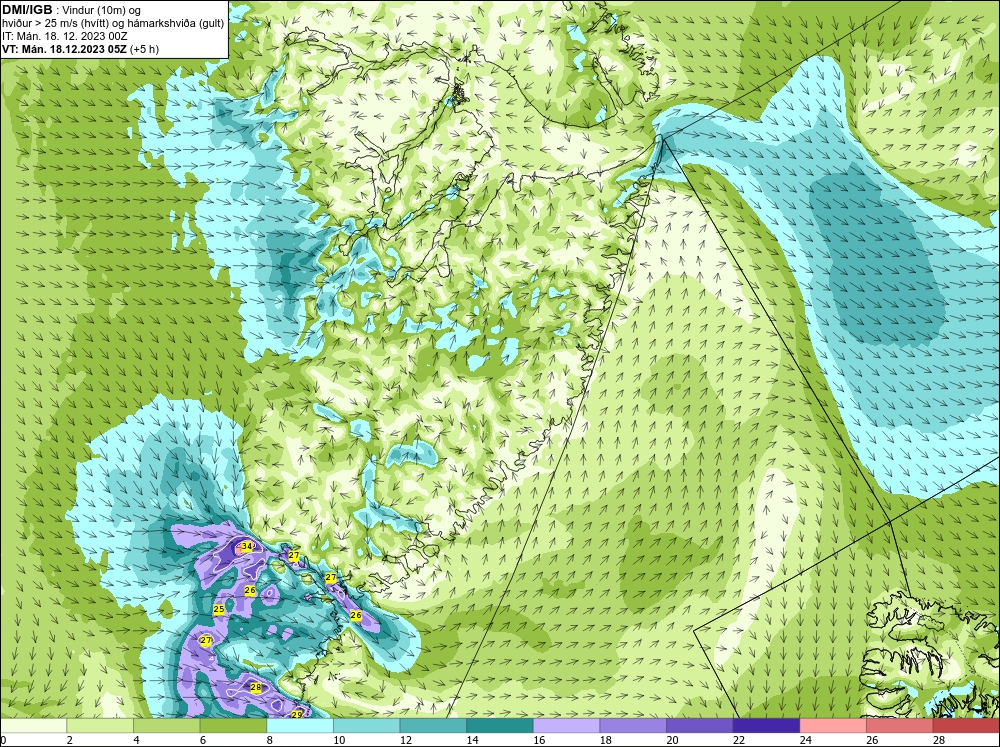Click the legend scale value '4'
The image size is (1000, 747).
coord(136,740)
